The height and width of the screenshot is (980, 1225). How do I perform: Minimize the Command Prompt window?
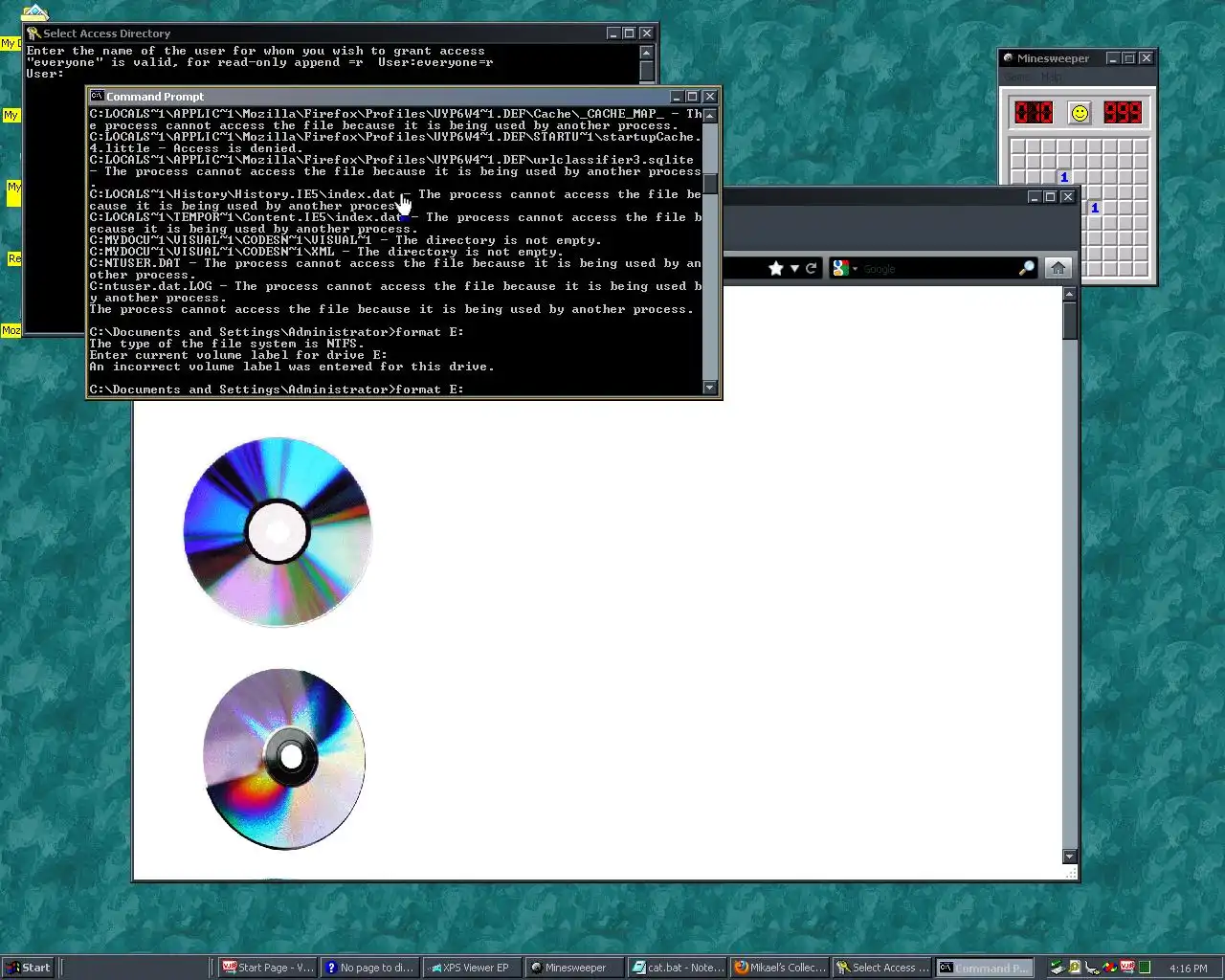pyautogui.click(x=677, y=97)
